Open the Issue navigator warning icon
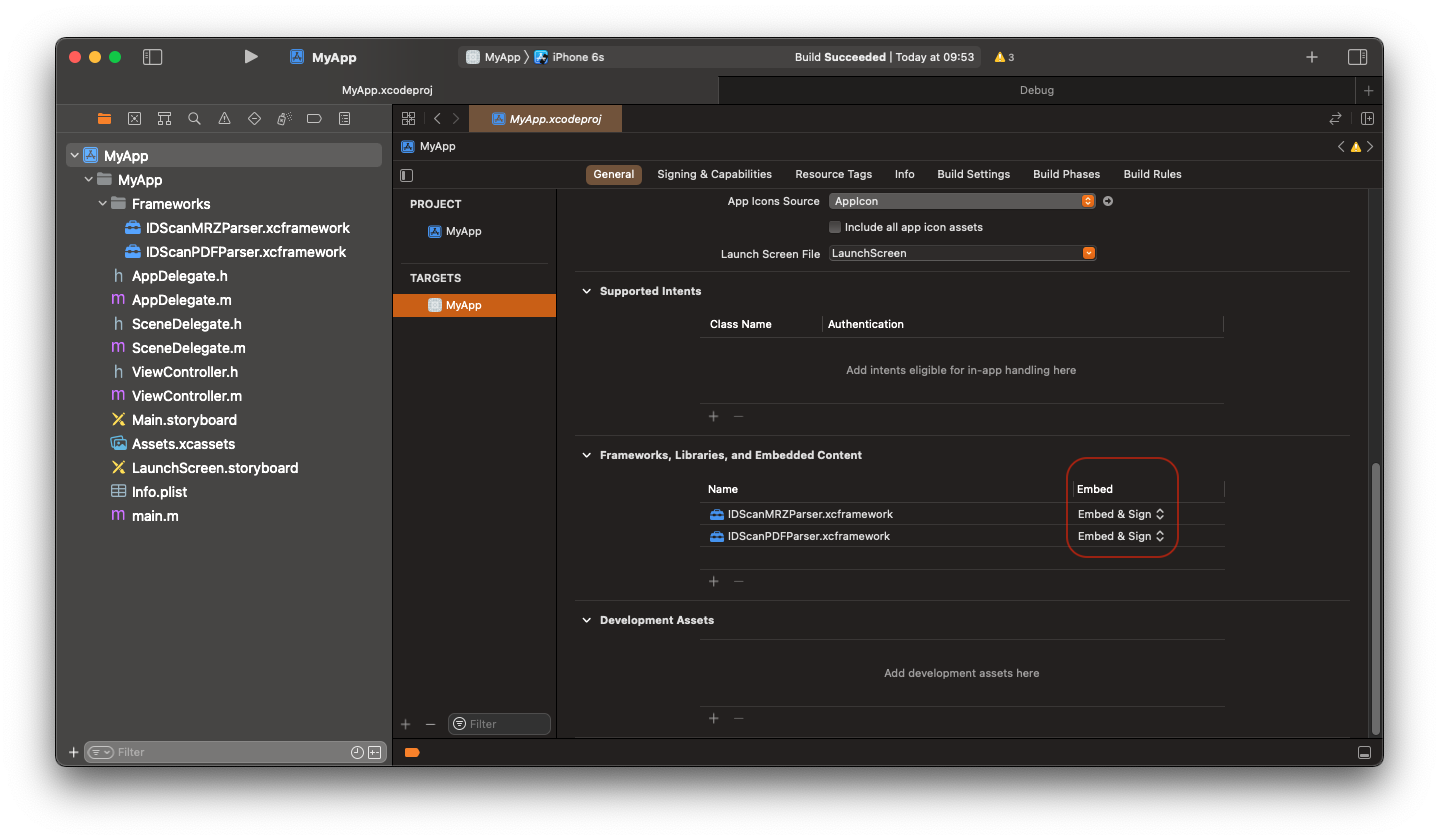1439x840 pixels. click(x=224, y=118)
